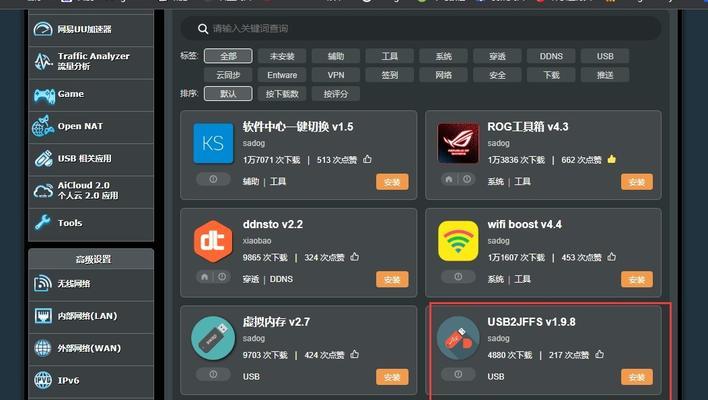The image size is (708, 400).
Task: Click the ROG工具箱 app logo
Action: click(x=458, y=143)
